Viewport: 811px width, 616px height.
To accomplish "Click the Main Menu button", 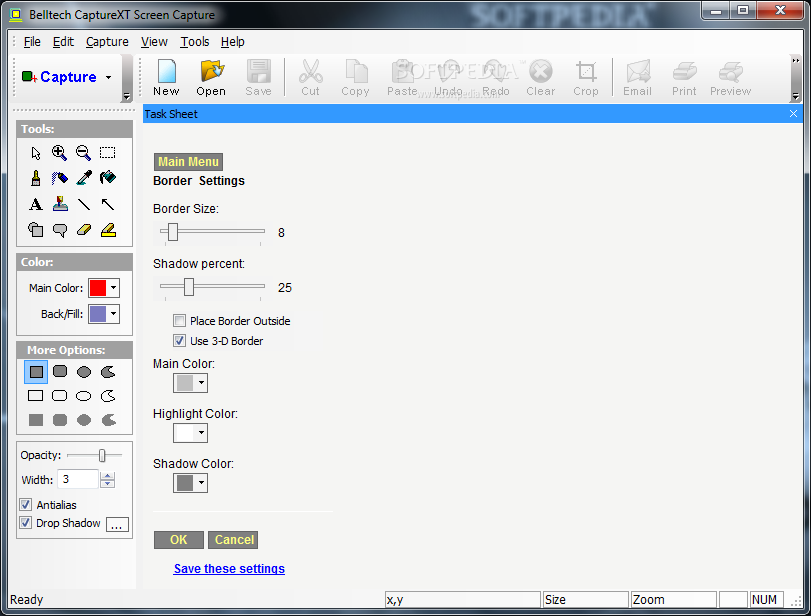I will pyautogui.click(x=188, y=162).
